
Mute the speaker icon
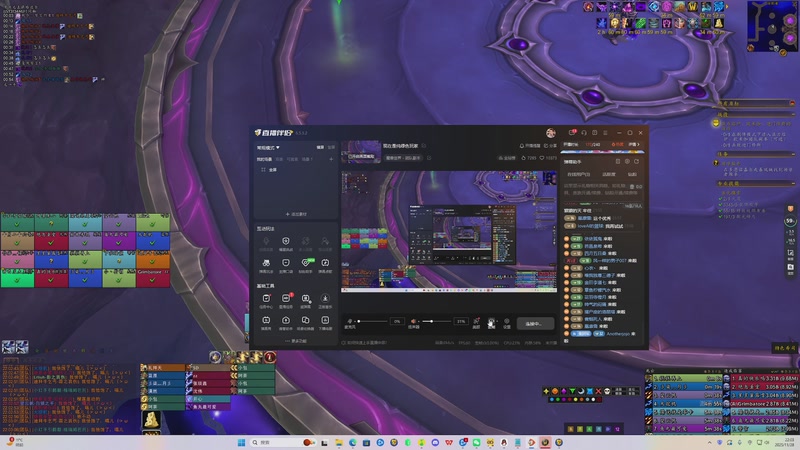(x=413, y=321)
